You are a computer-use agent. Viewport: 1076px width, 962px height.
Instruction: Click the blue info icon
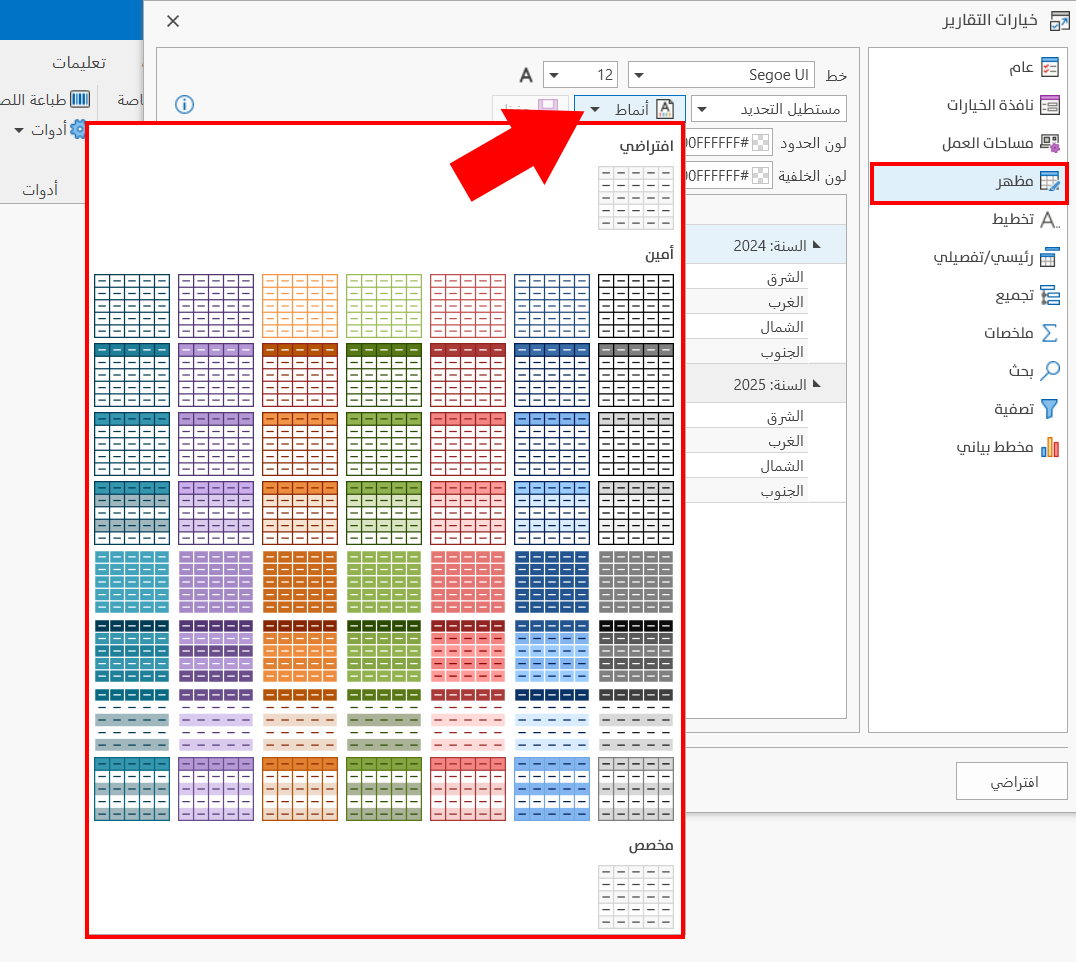tap(184, 104)
